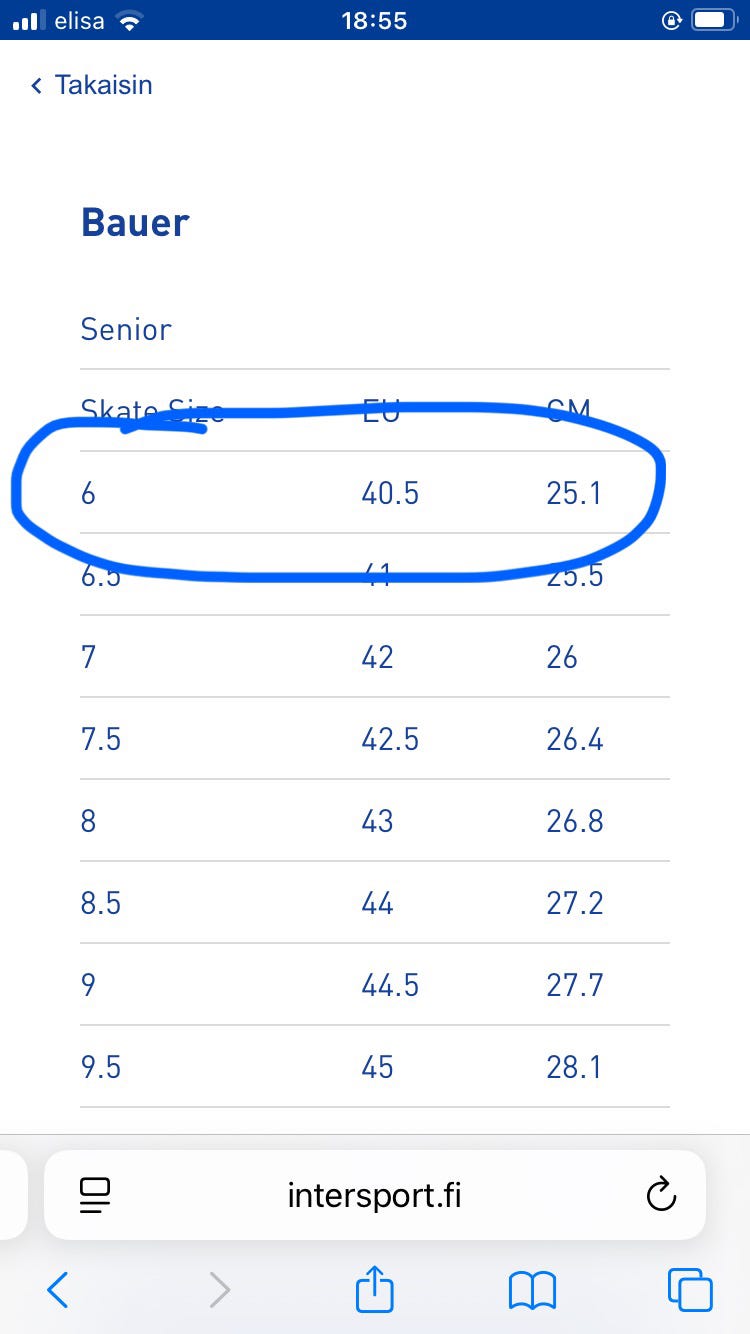
Task: Open the page reader menu icon
Action: (95, 1194)
